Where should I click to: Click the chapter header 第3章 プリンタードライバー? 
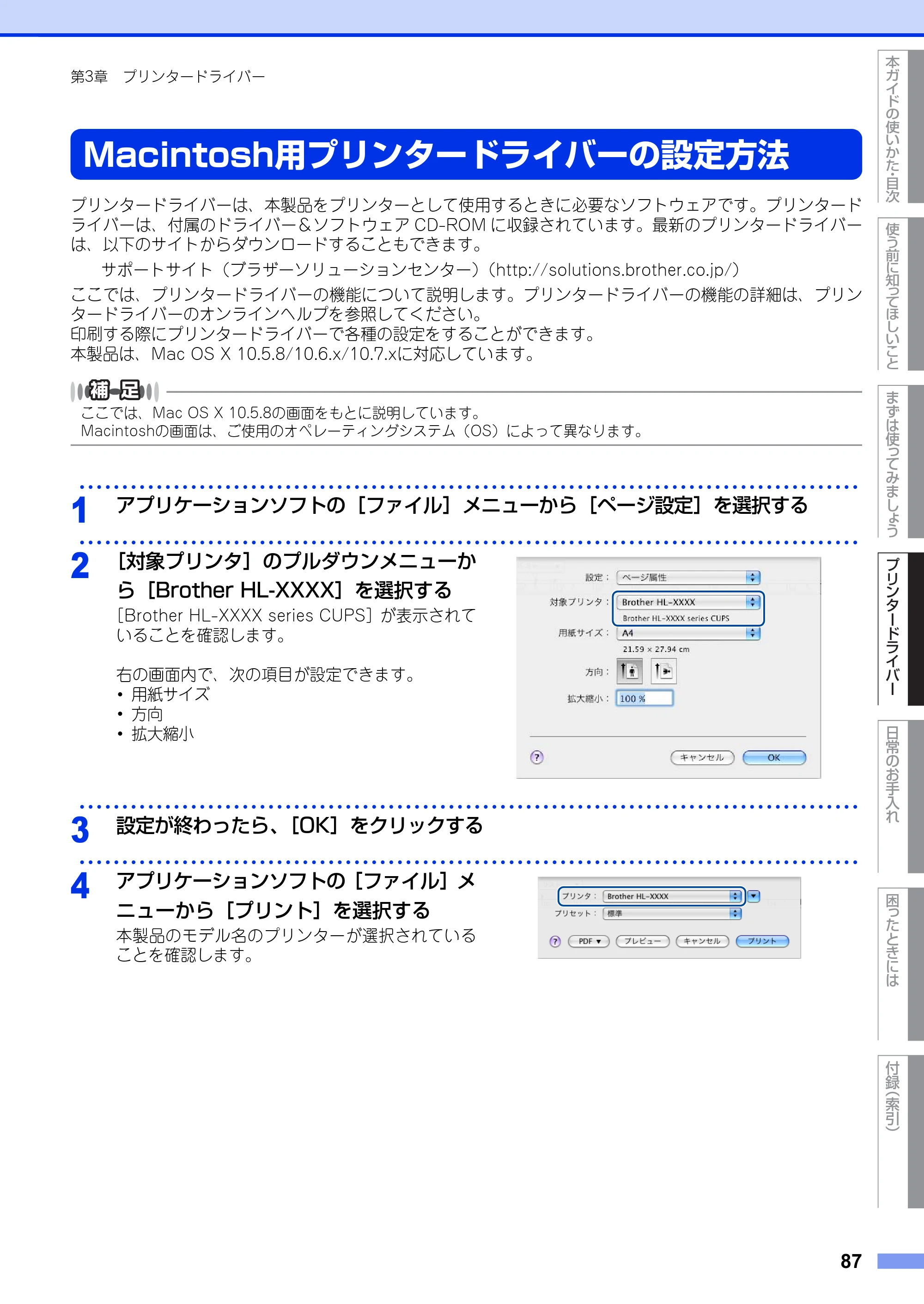168,76
